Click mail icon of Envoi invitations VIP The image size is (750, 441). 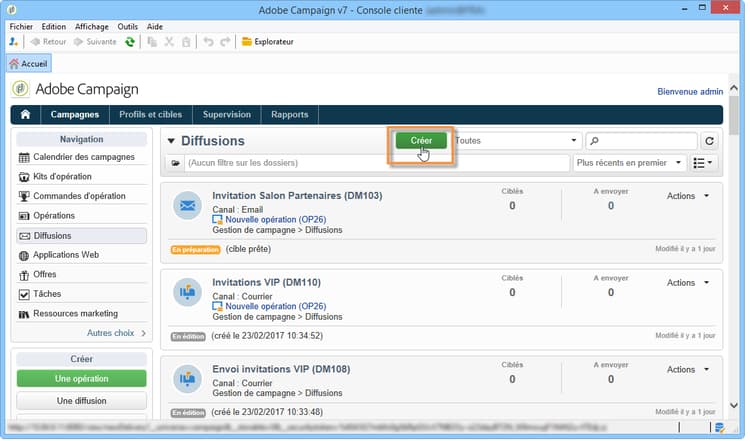(x=188, y=379)
